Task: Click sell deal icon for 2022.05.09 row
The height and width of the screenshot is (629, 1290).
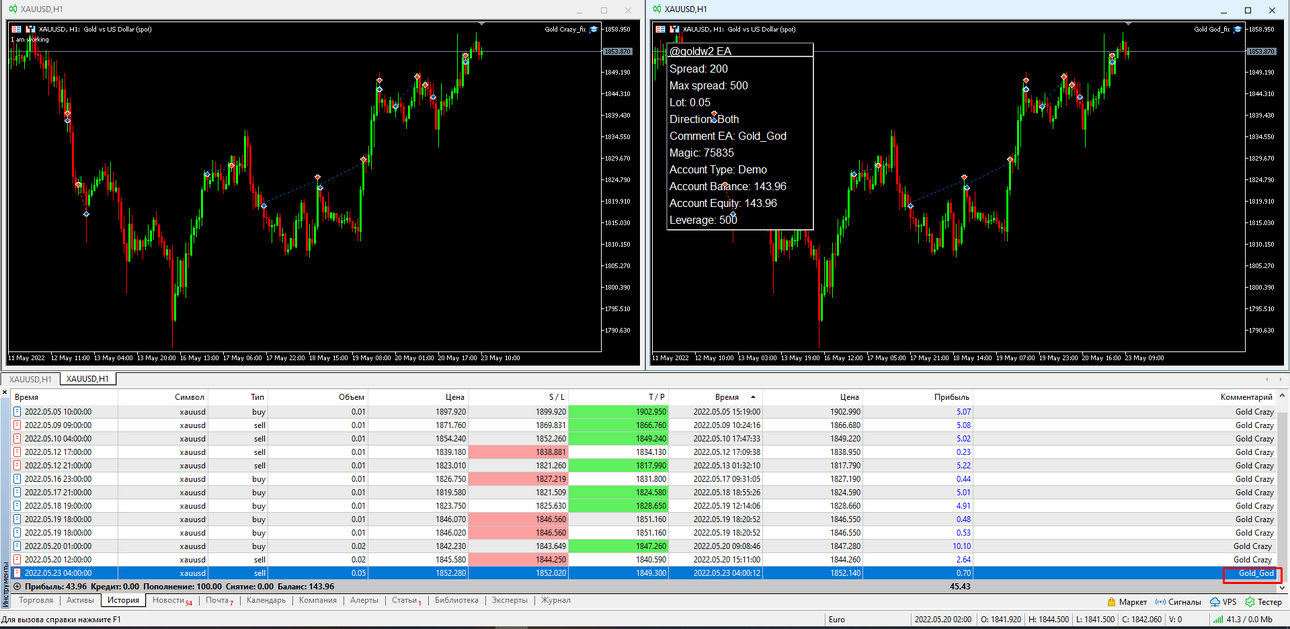Action: click(x=17, y=425)
